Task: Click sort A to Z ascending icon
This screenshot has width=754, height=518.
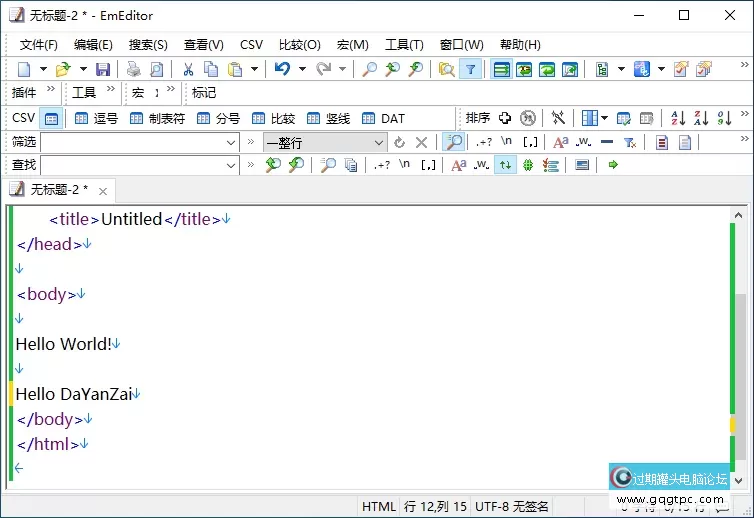Action: (x=677, y=118)
